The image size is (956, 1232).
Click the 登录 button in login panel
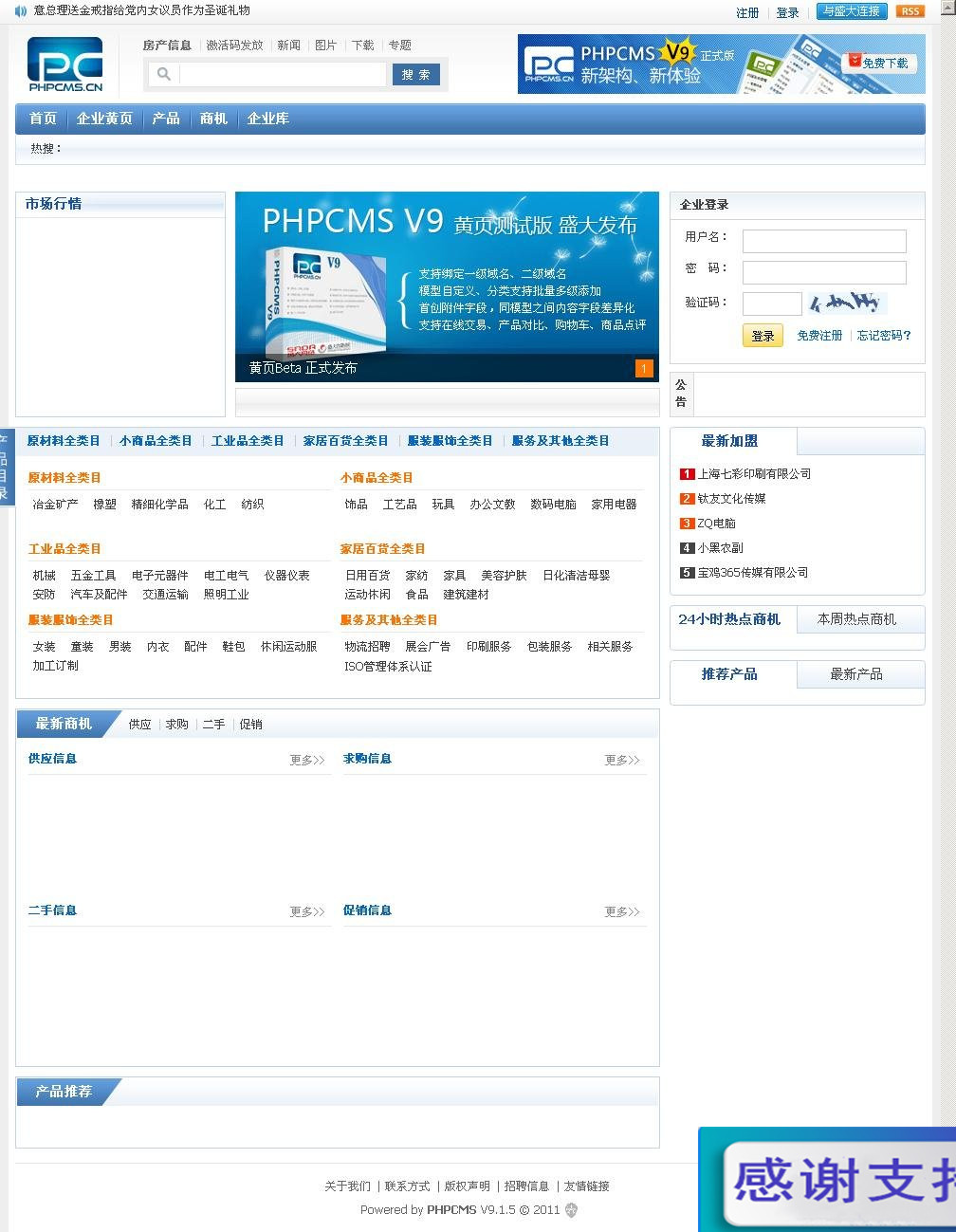(x=763, y=336)
